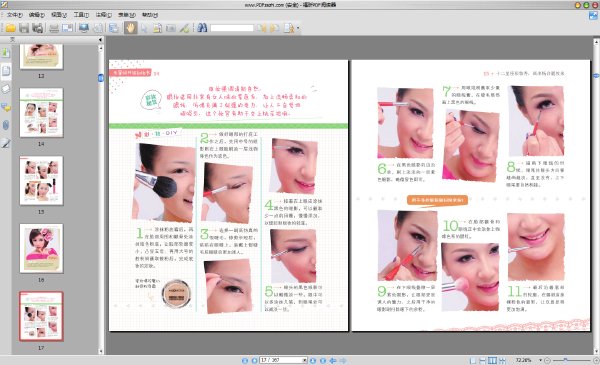Click the thumbnail panel scrollbar down arrow
Image resolution: width=600 pixels, height=365 pixels.
[x=101, y=351]
